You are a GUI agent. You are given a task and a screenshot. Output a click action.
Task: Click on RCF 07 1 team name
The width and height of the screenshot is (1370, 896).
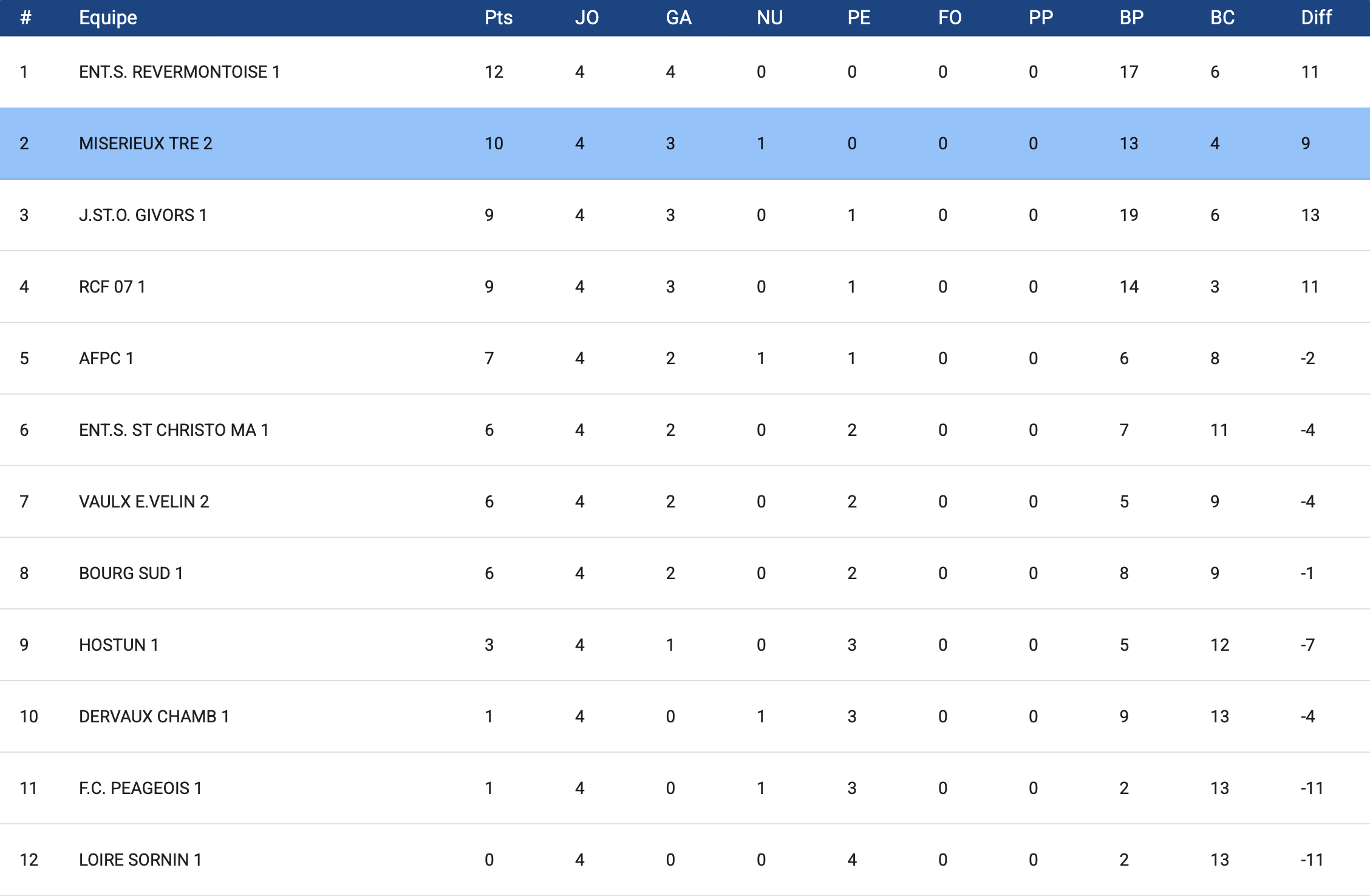point(112,287)
